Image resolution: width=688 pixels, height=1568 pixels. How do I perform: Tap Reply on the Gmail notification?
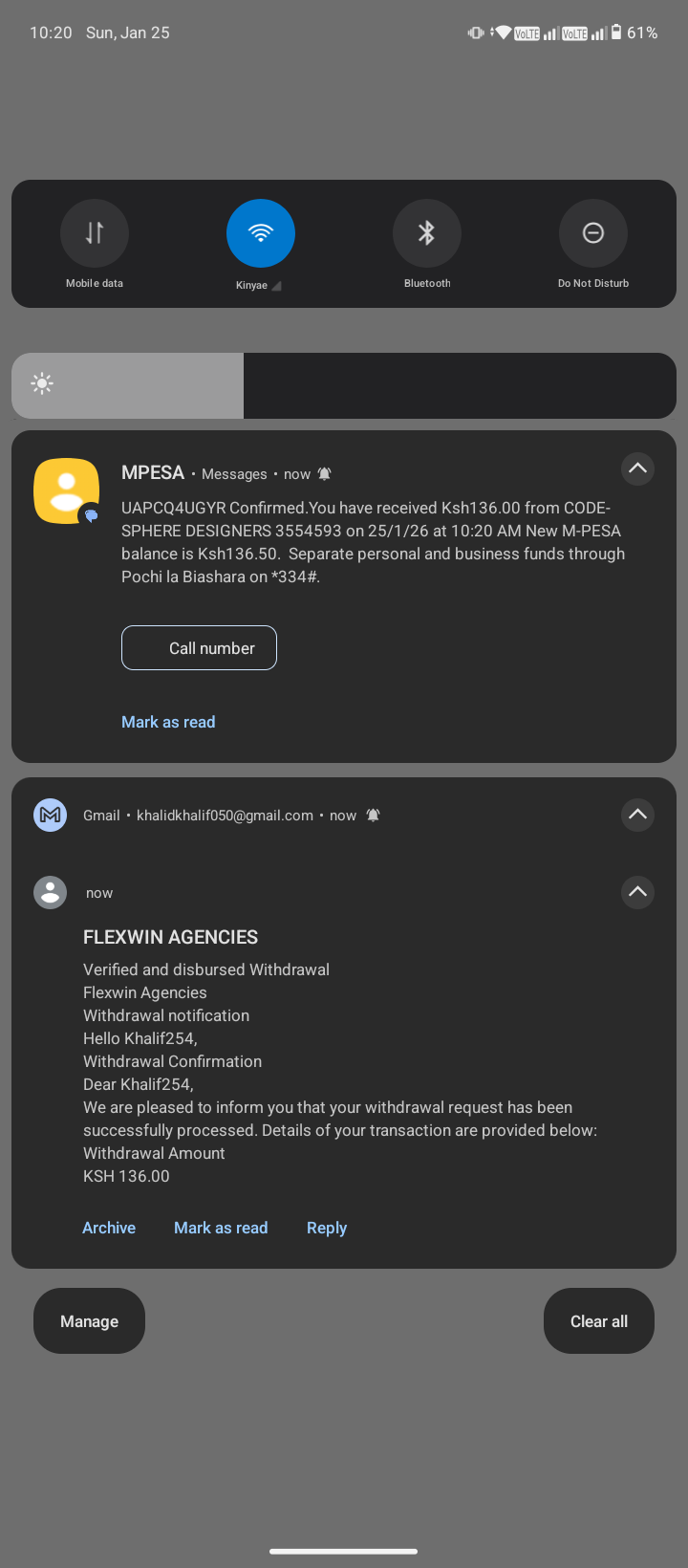tap(327, 1227)
